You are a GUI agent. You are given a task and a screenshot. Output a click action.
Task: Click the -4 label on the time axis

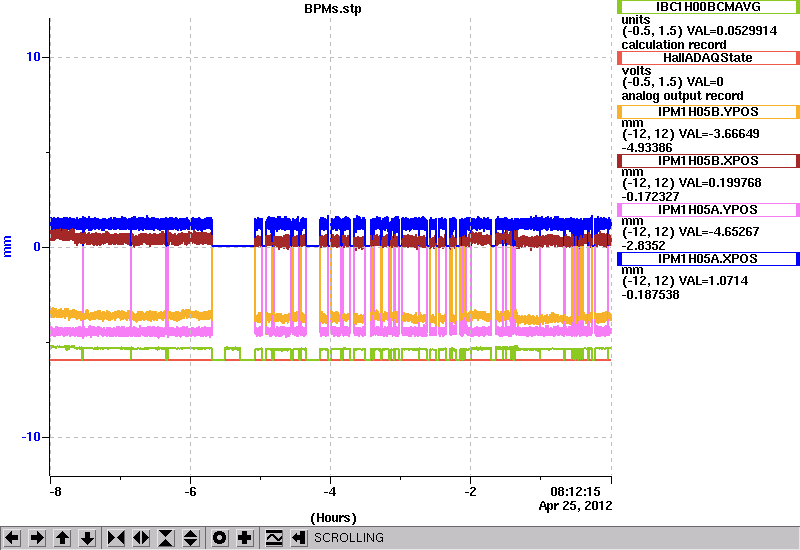click(330, 492)
